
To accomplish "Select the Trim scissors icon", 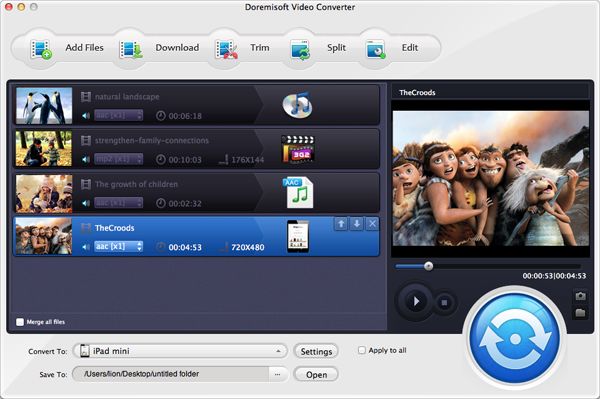I will click(226, 50).
